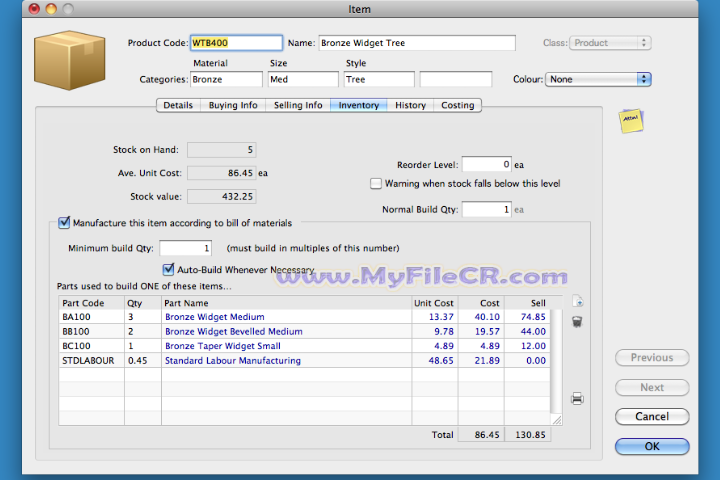Click the Sell column header
720x480 pixels.
point(527,303)
